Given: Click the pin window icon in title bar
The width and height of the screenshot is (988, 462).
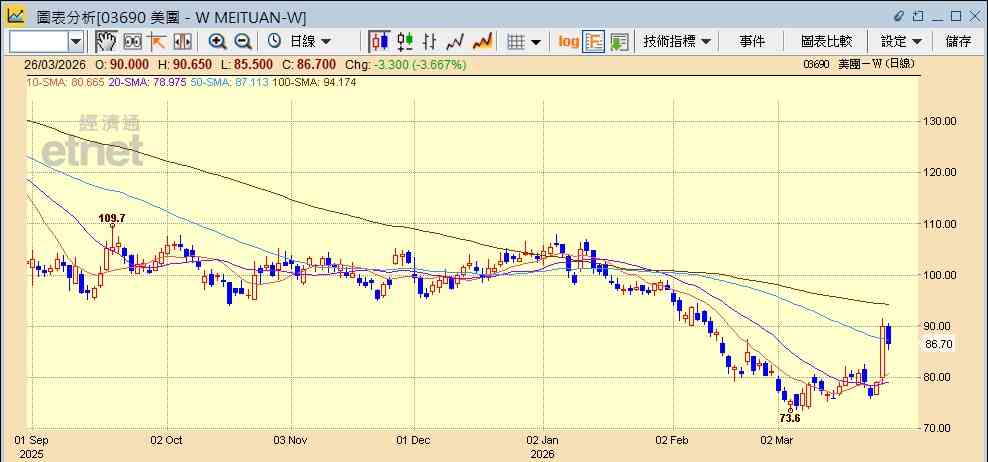Looking at the screenshot, I should point(919,16).
